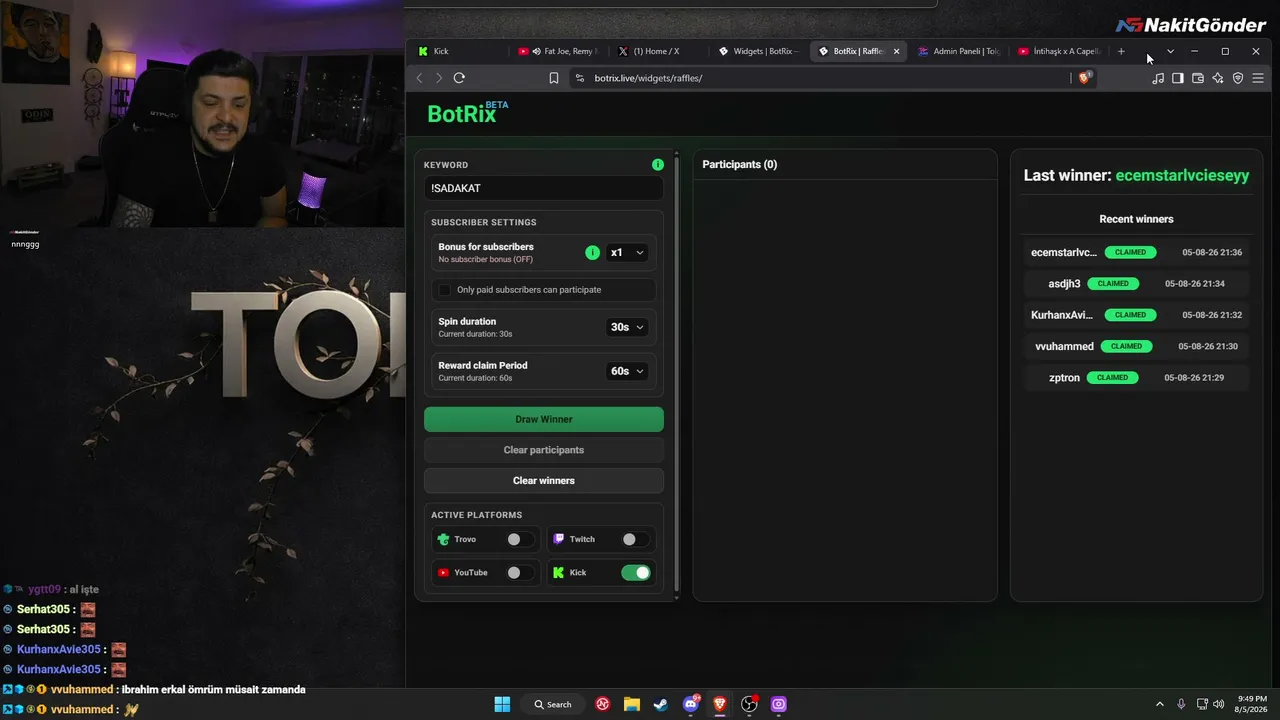
Task: Click the Clear participants button
Action: (x=544, y=450)
